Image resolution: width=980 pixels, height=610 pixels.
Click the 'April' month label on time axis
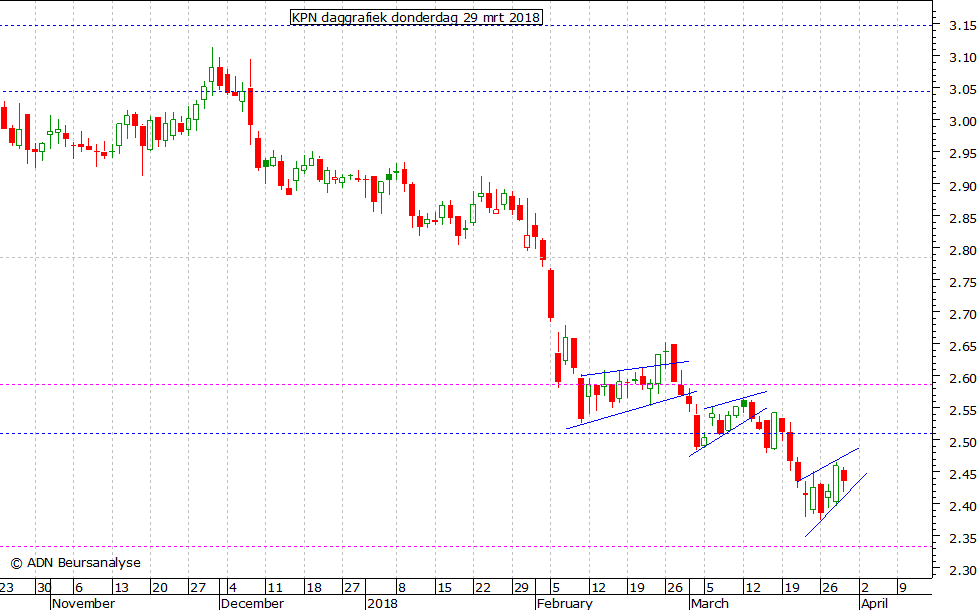point(874,603)
